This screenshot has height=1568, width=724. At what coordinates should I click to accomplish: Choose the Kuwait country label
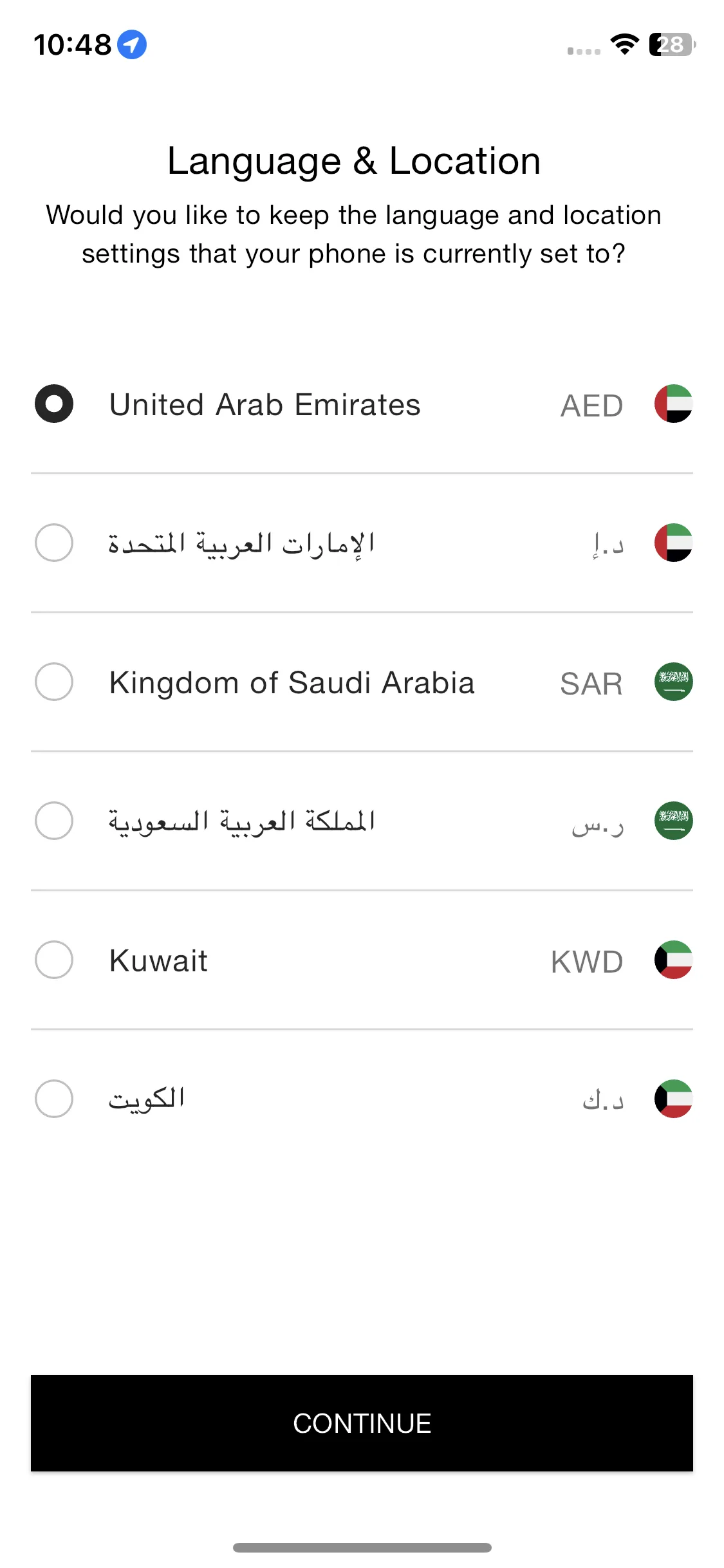(158, 961)
